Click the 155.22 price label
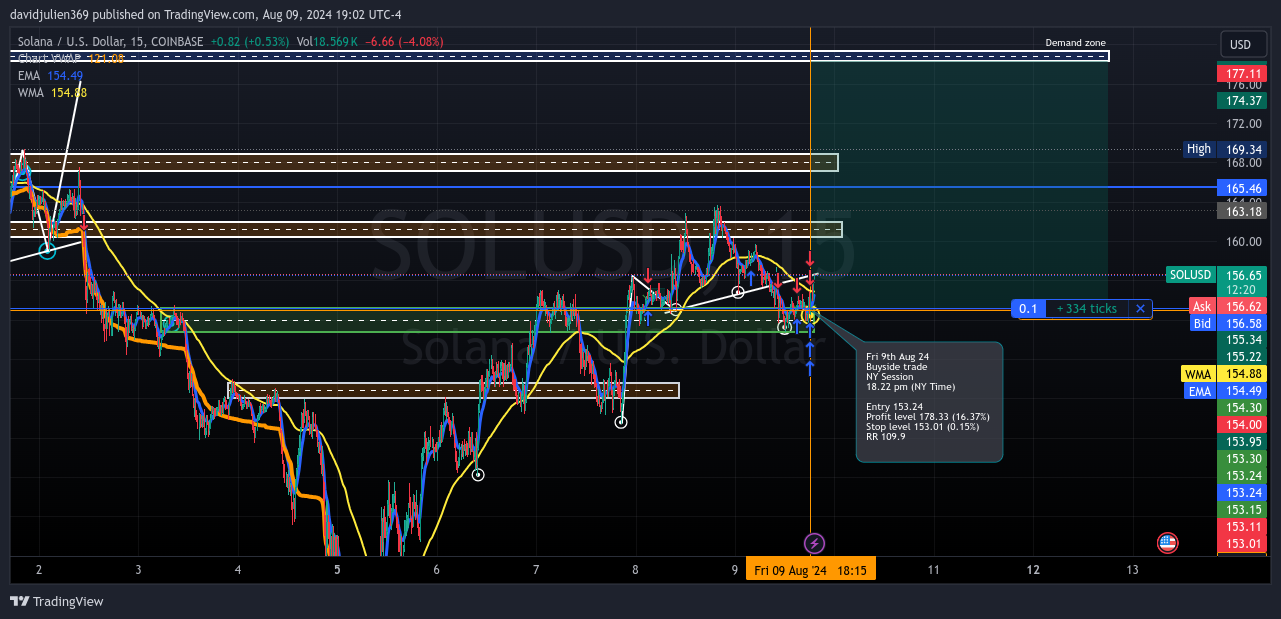 tap(1242, 357)
